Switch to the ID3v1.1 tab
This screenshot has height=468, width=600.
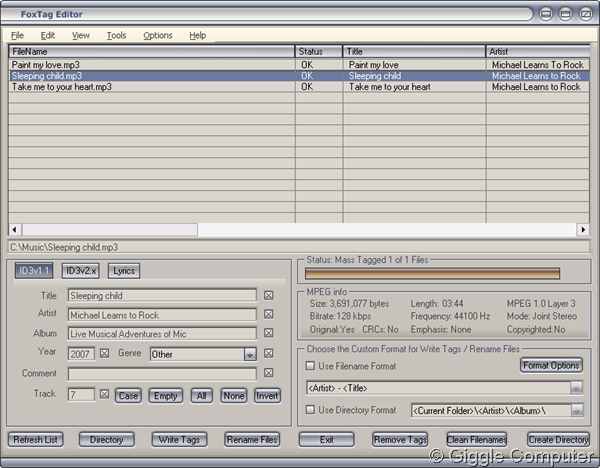pyautogui.click(x=34, y=271)
